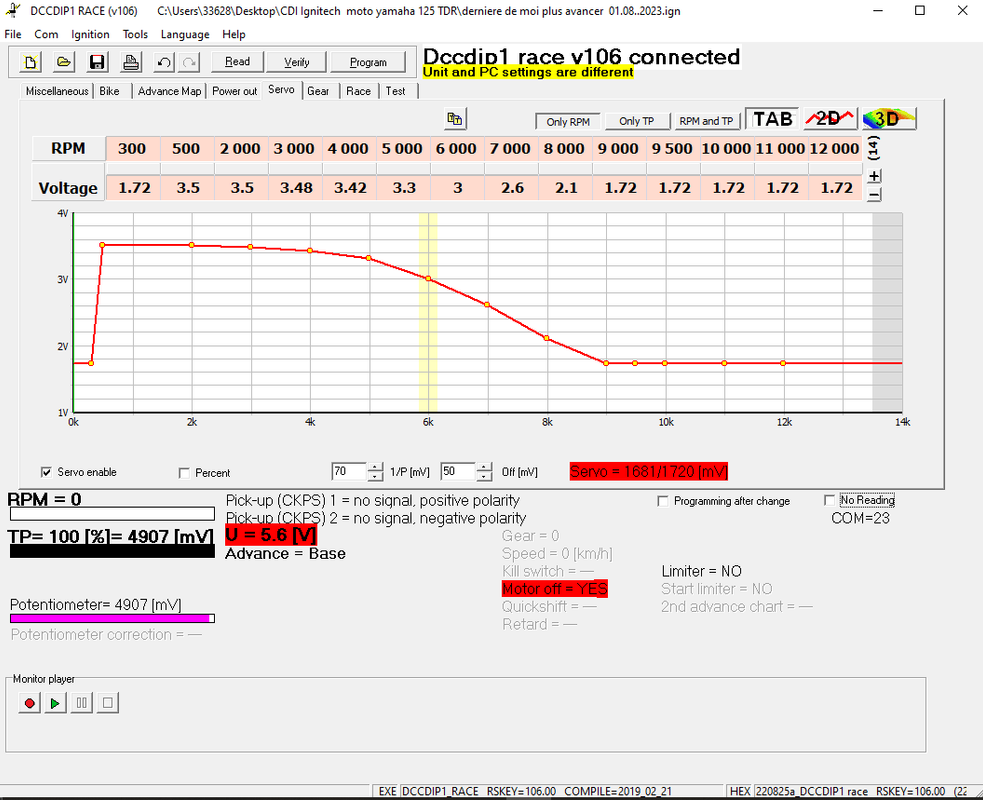The height and width of the screenshot is (800, 983).
Task: Switch to the Race tab
Action: [359, 91]
